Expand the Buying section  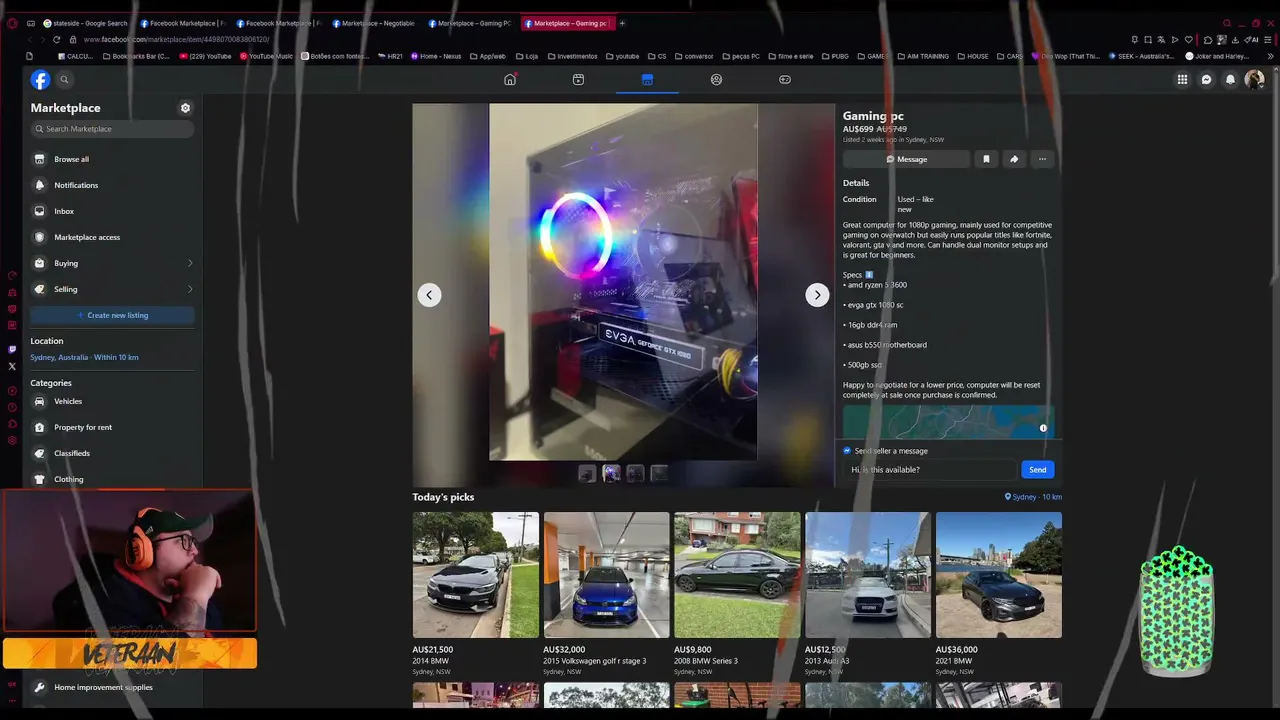pyautogui.click(x=112, y=263)
